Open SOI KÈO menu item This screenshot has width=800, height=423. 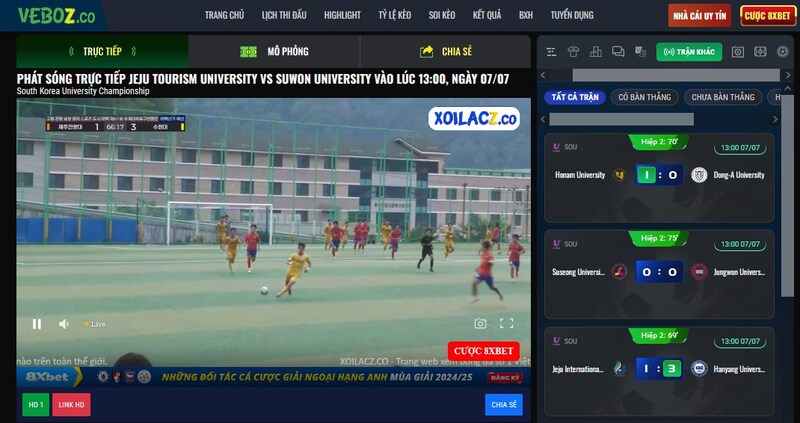point(442,15)
